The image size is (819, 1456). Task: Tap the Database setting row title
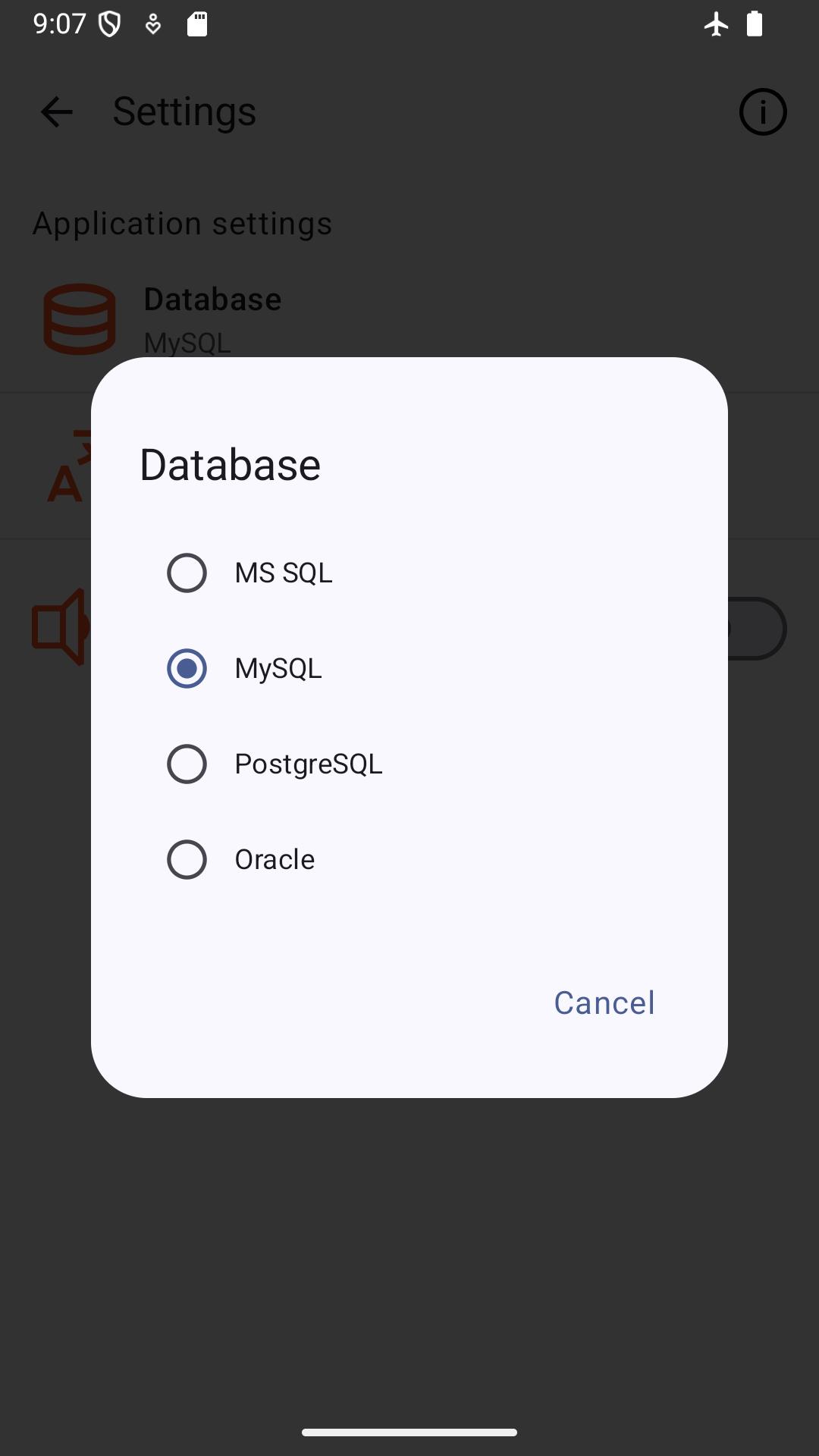212,300
